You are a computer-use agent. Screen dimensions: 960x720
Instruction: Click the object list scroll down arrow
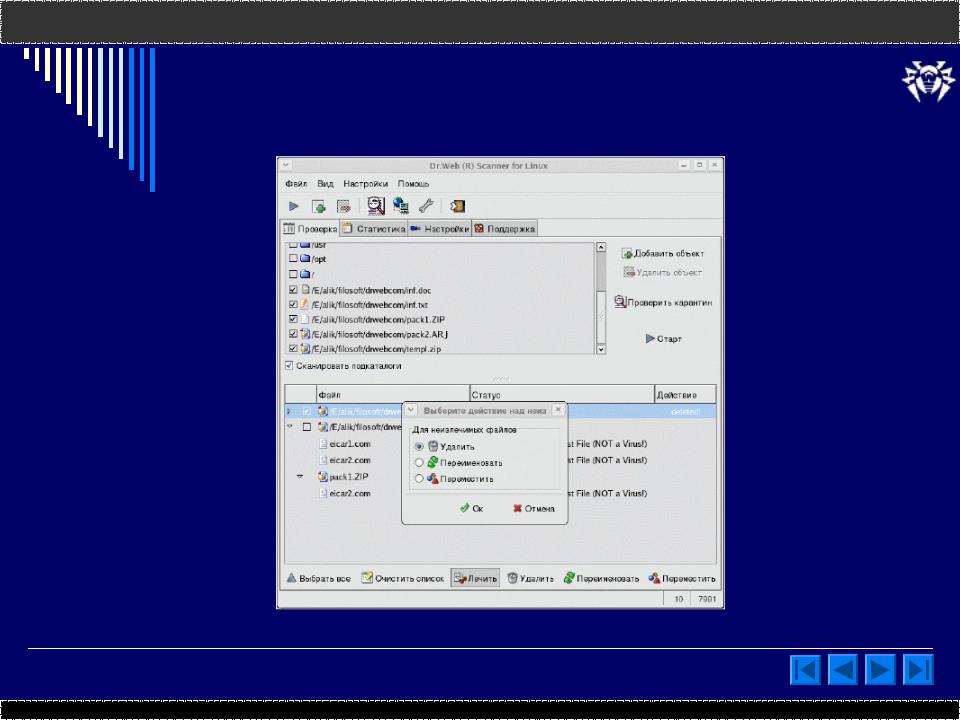point(601,349)
